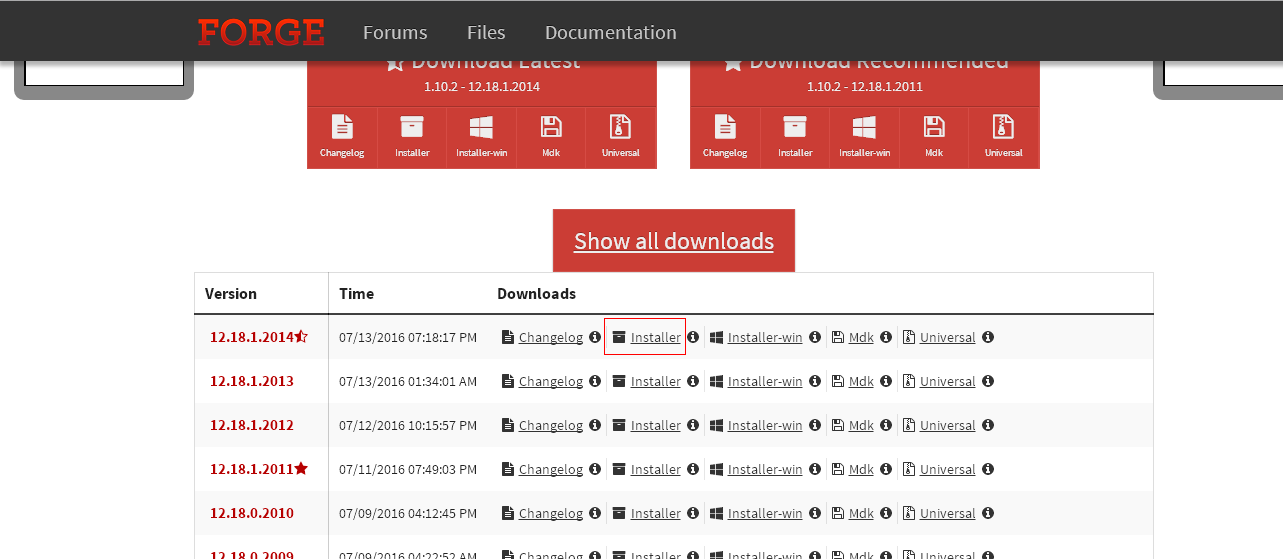
Task: Click the FORGE logo
Action: coord(261,32)
